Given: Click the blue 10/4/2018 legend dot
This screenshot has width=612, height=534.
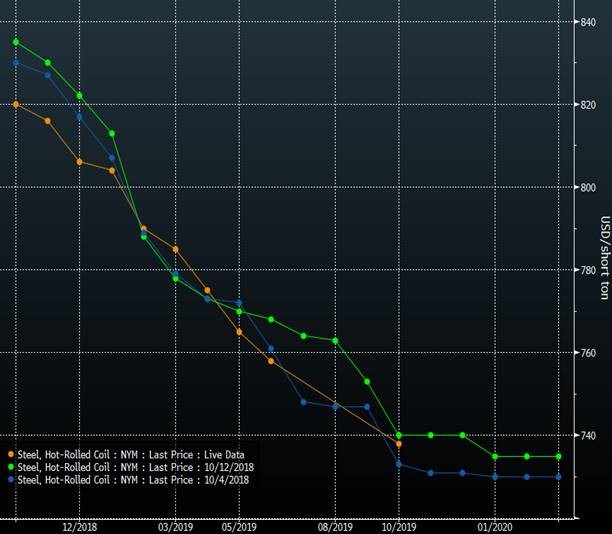Looking at the screenshot, I should click(x=9, y=480).
